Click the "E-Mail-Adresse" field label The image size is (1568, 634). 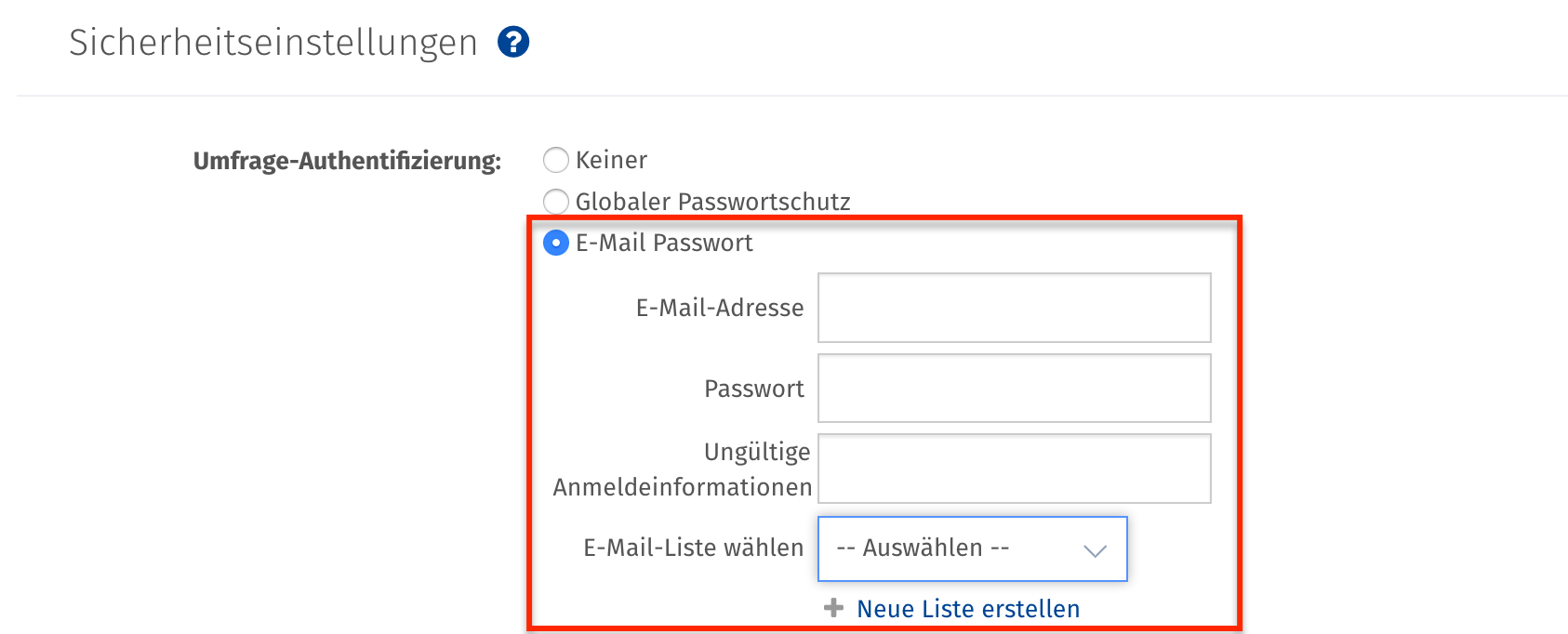point(720,308)
